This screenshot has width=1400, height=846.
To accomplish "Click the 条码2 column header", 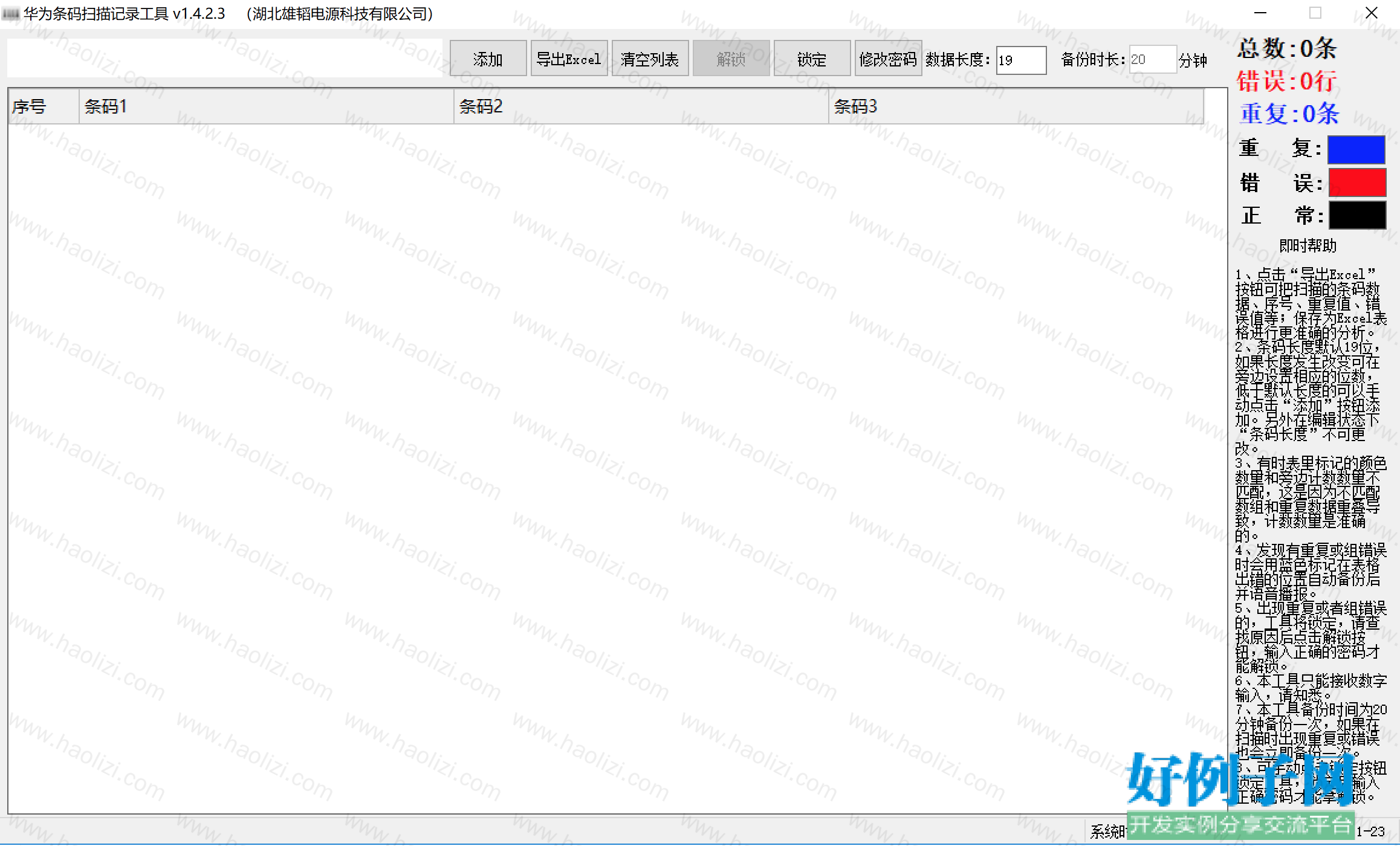I will pyautogui.click(x=641, y=107).
